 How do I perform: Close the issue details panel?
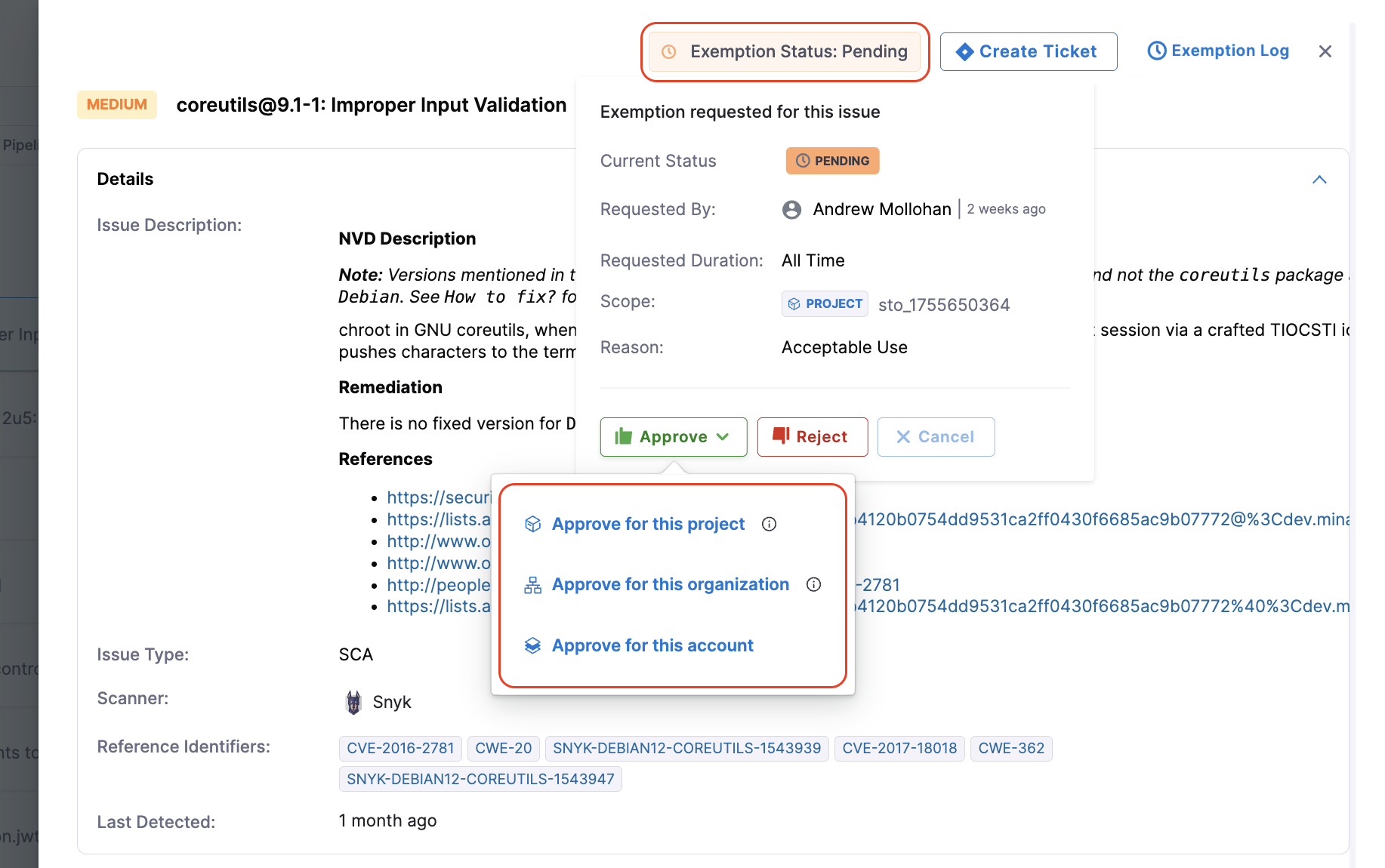point(1325,51)
